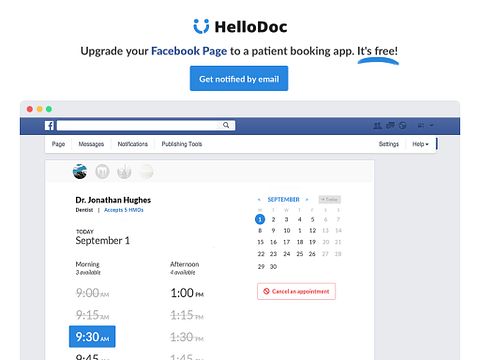This screenshot has height=360, width=480.
Task: Open the account menu arrow in Facebook bar
Action: [432, 125]
